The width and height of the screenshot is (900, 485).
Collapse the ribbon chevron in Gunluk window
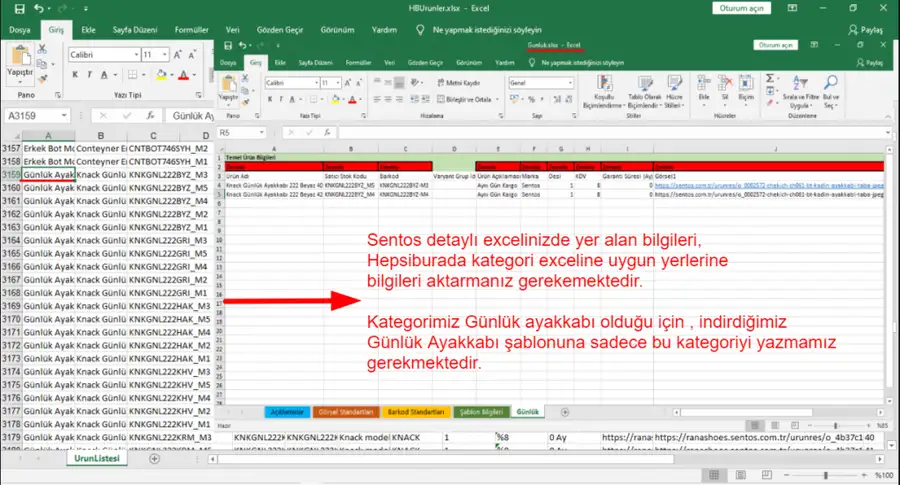point(887,117)
